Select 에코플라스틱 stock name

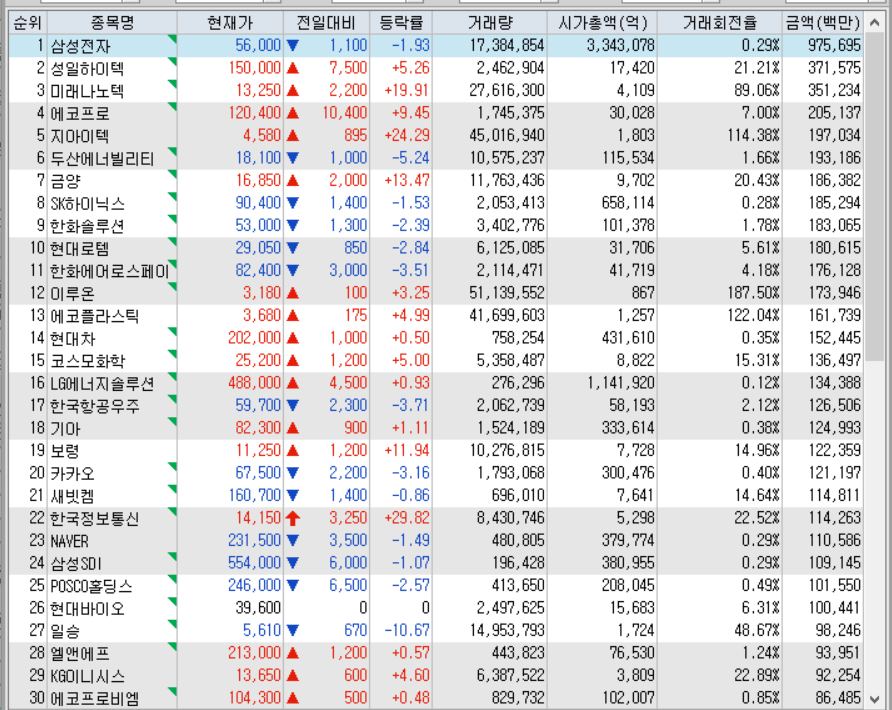(94, 316)
